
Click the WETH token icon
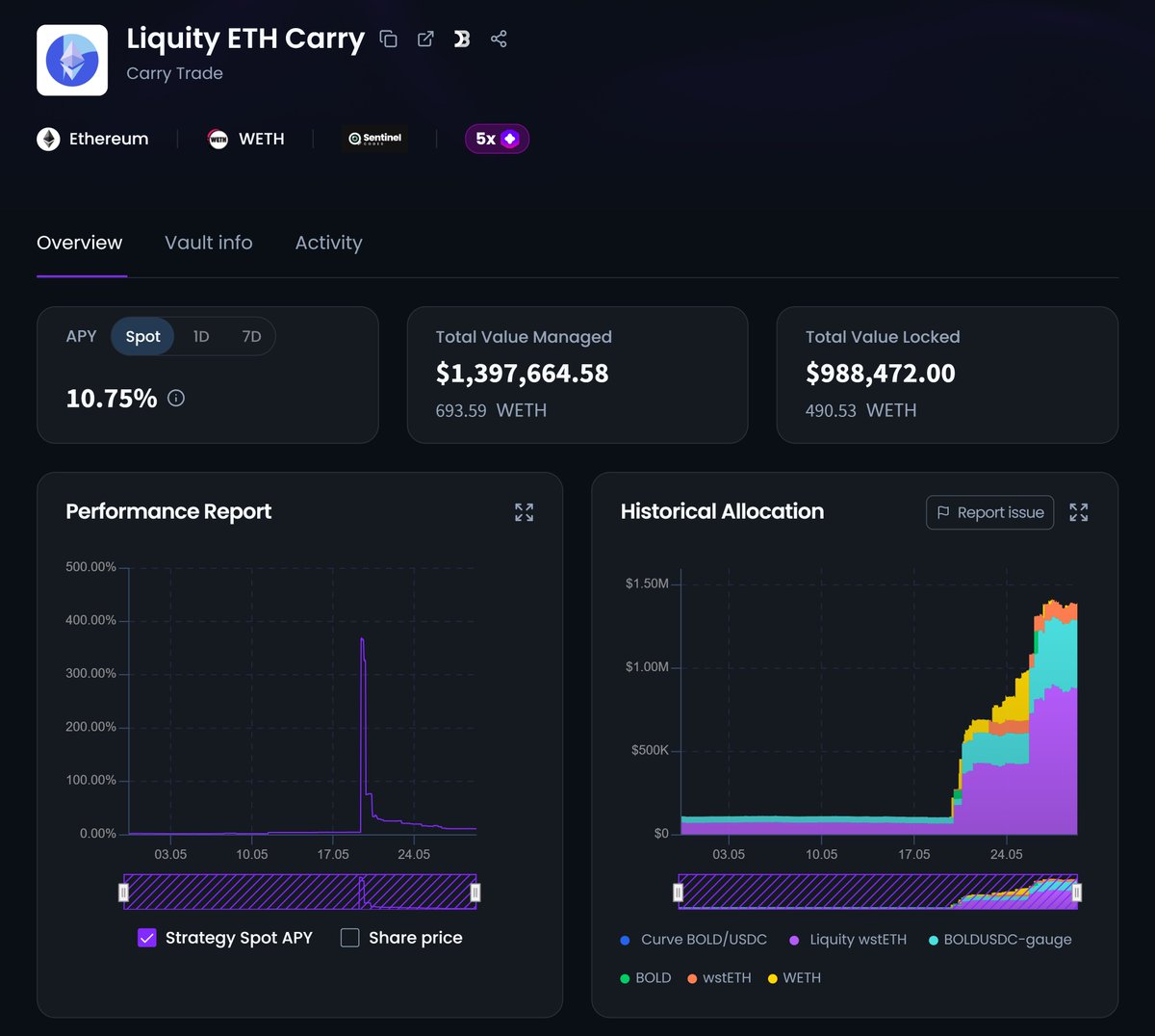(218, 139)
